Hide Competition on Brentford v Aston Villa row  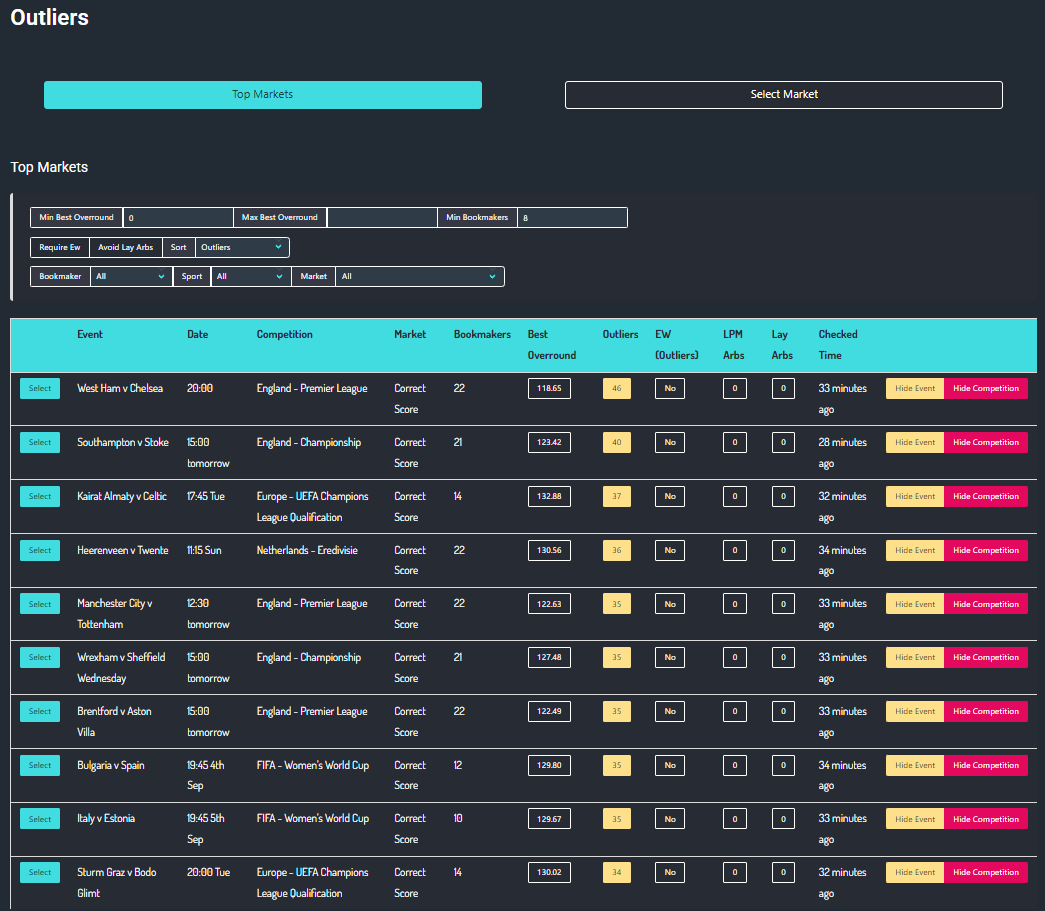tap(986, 711)
